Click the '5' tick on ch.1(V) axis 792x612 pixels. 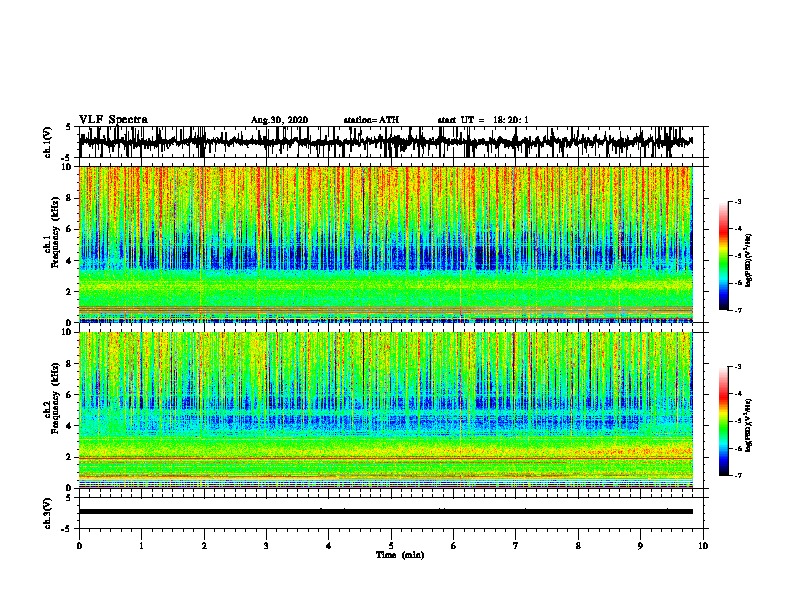[x=69, y=127]
